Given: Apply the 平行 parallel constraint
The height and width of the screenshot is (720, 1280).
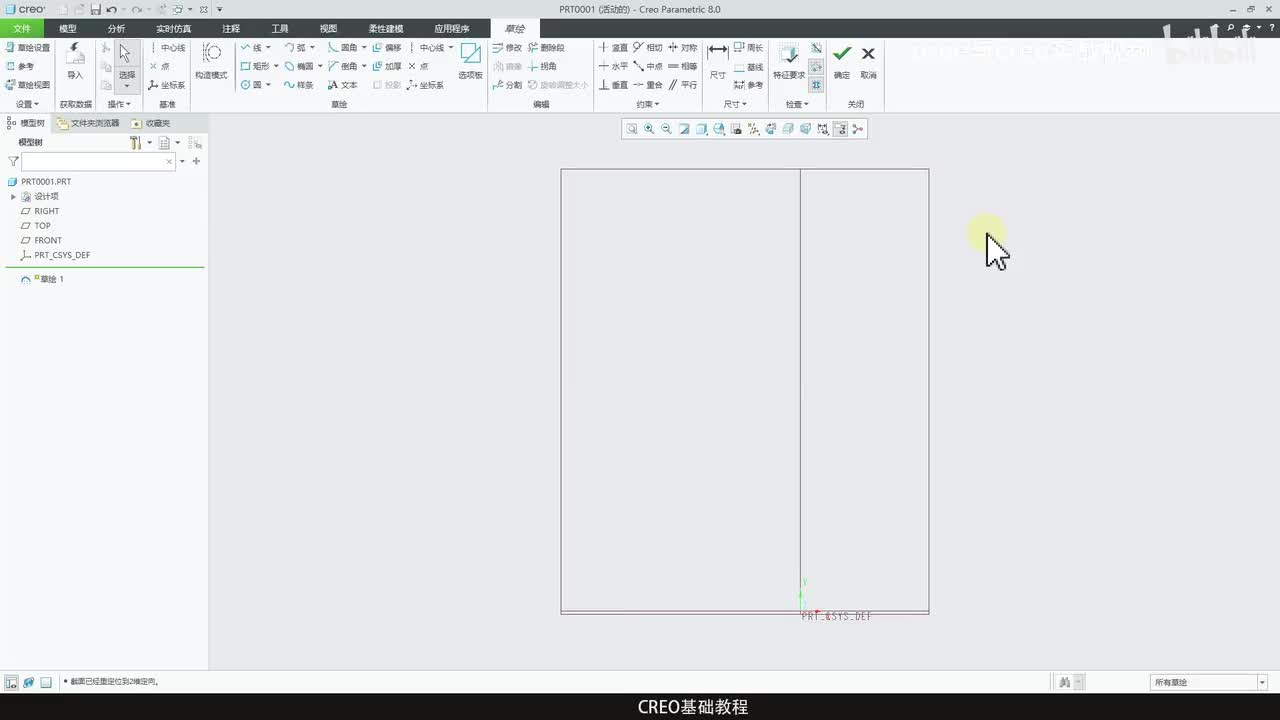Looking at the screenshot, I should click(683, 85).
